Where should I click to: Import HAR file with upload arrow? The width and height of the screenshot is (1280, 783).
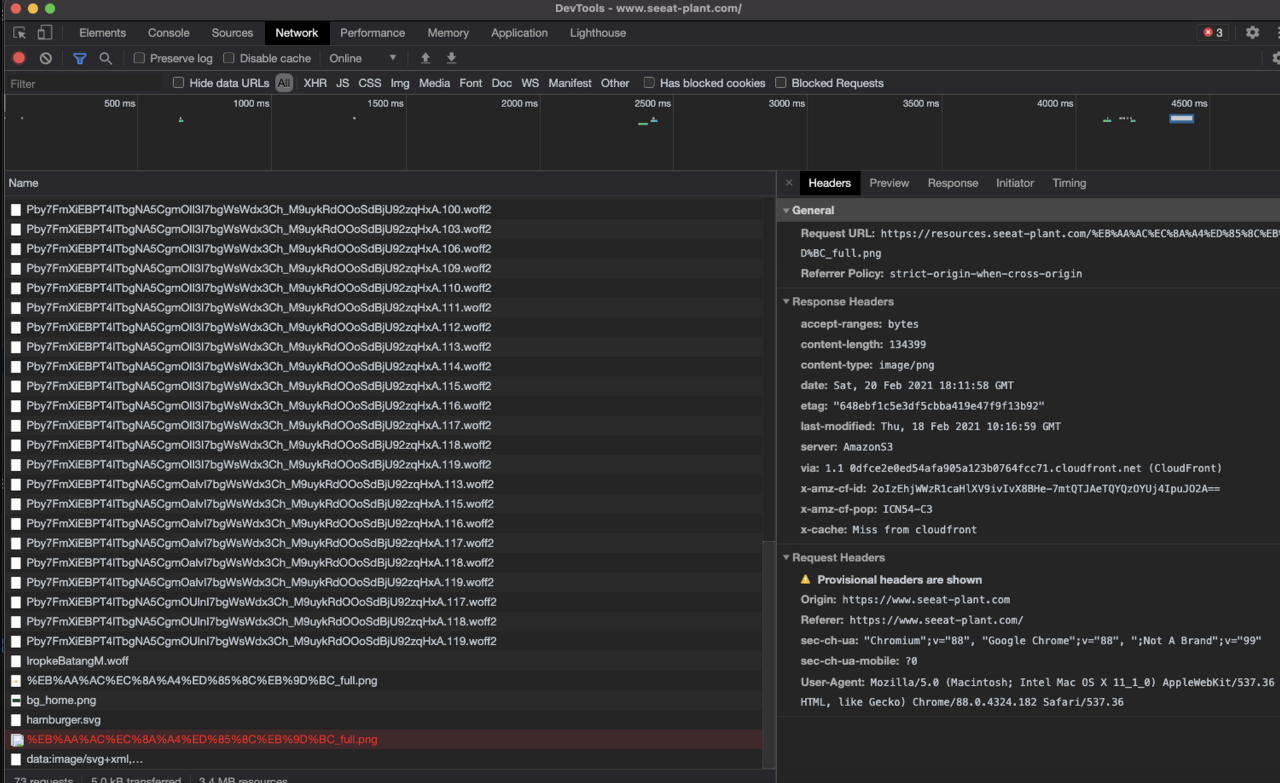pos(425,58)
